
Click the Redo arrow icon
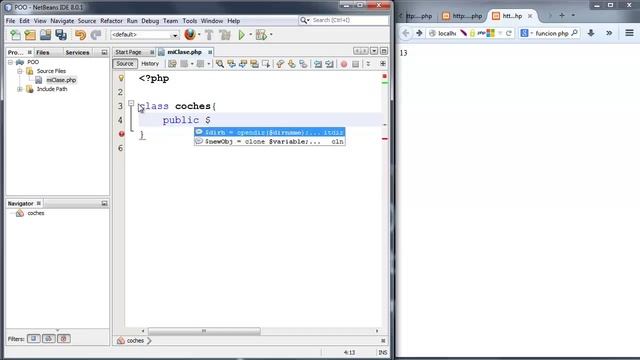coord(96,35)
